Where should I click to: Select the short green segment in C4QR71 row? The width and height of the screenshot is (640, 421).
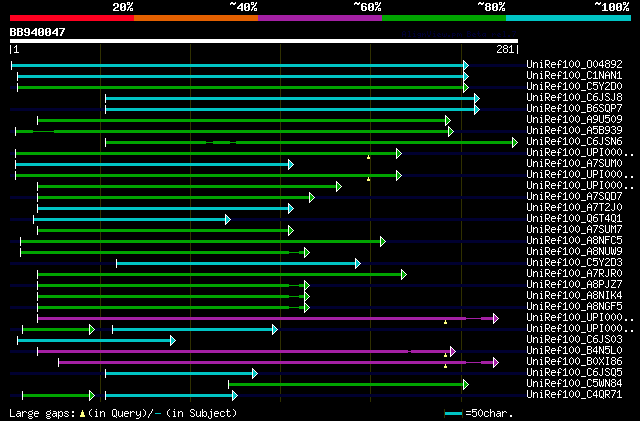[x=58, y=396]
